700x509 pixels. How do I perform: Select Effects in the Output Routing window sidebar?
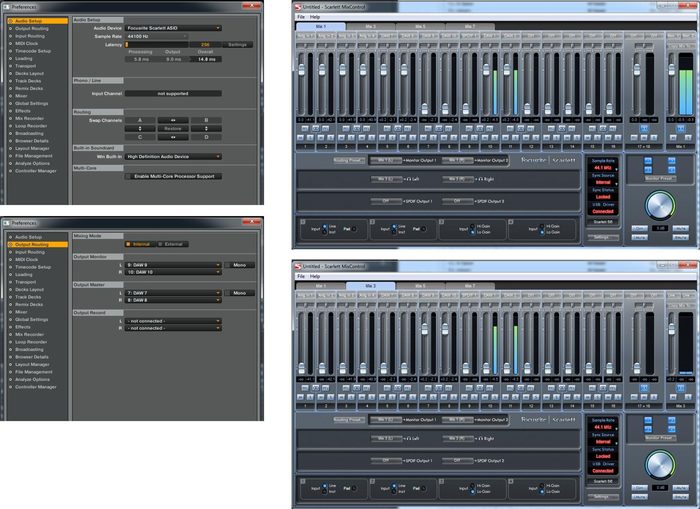coord(23,327)
